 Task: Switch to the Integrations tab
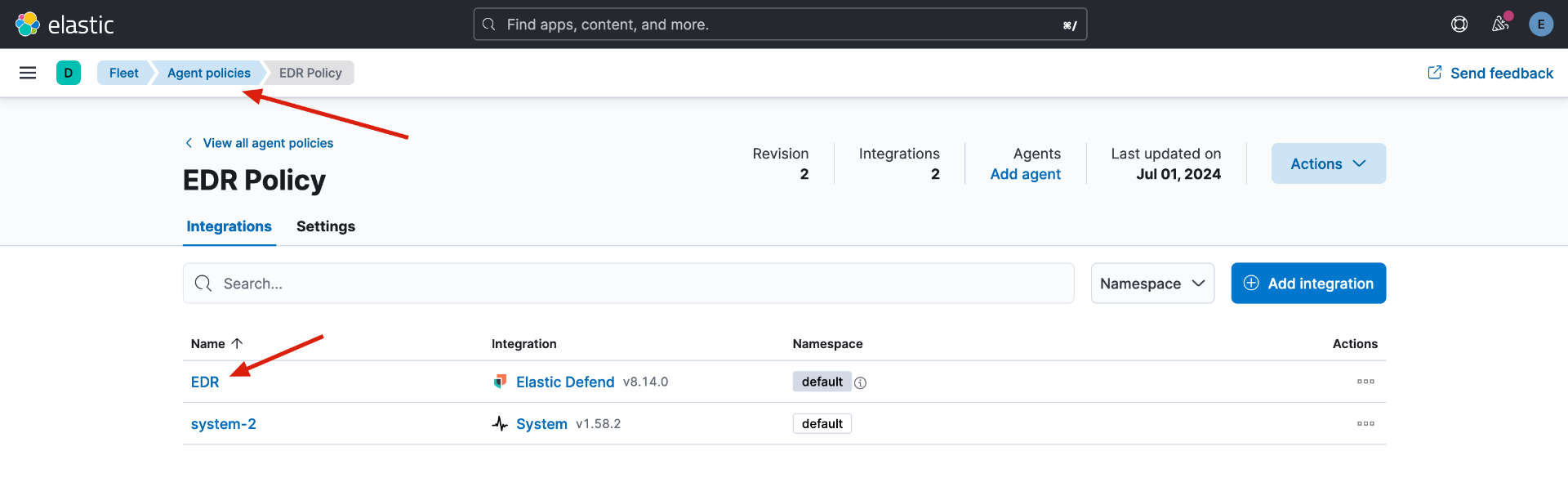229,226
